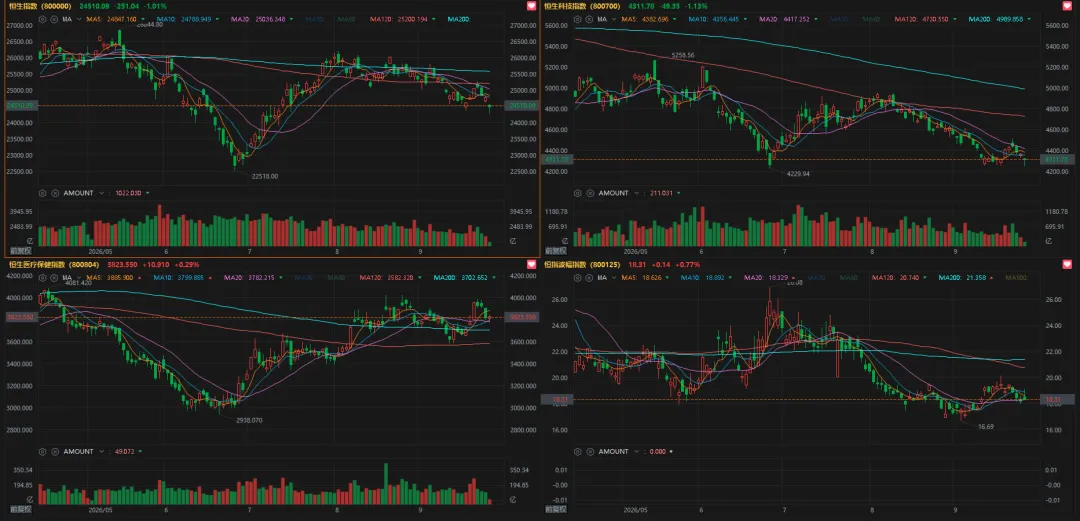The image size is (1080, 521).
Task: Open MA indicator settings gear in Hang Seng Index chart
Action: (43, 19)
